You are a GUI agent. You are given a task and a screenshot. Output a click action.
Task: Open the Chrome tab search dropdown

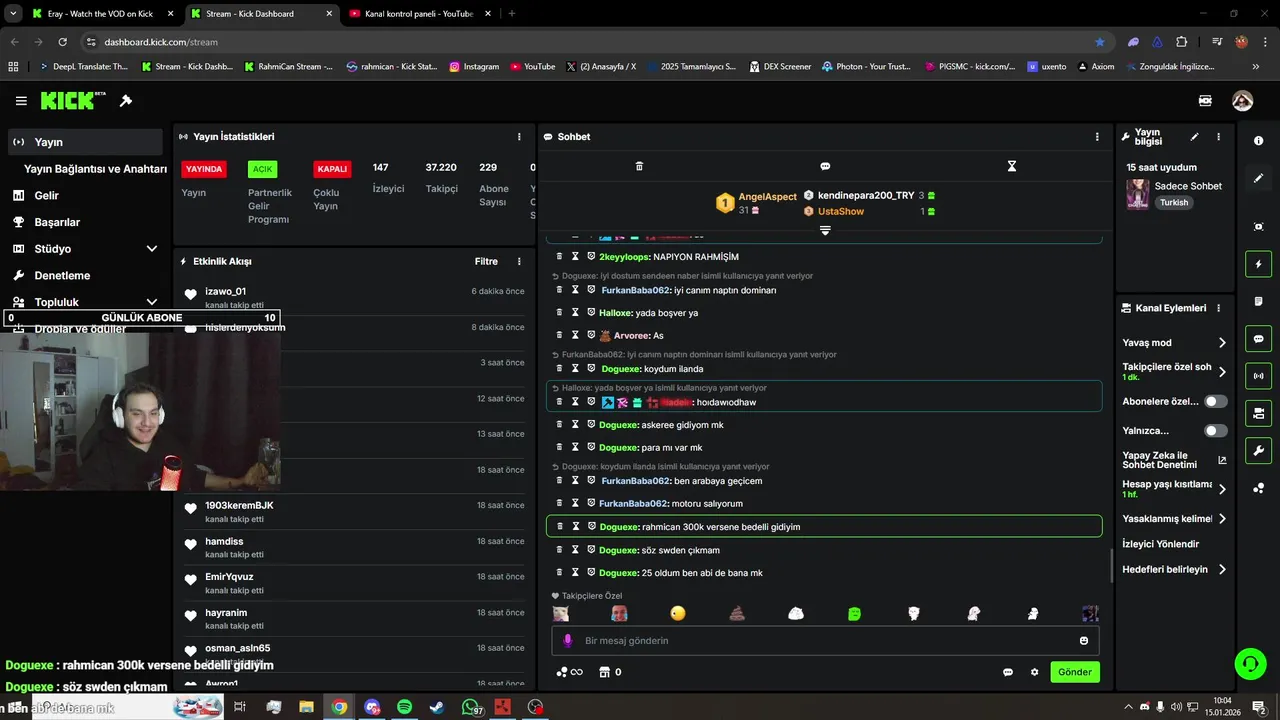pyautogui.click(x=14, y=14)
